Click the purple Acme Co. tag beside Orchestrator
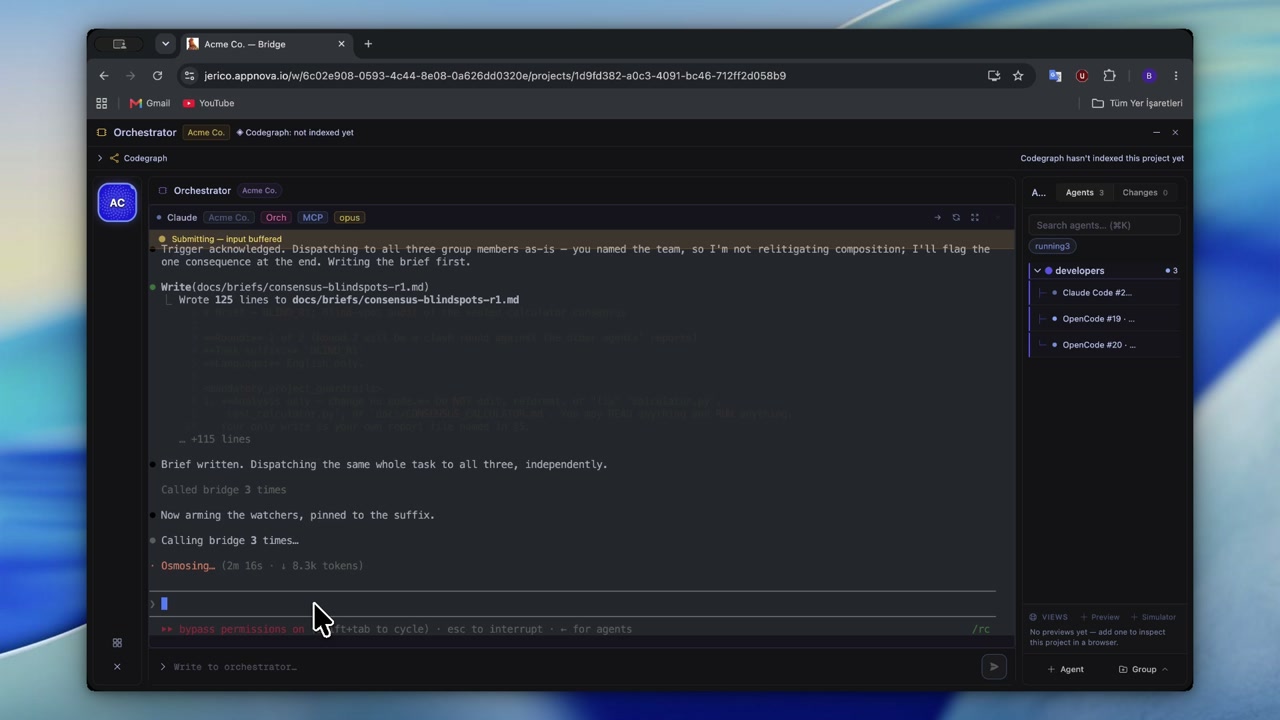Viewport: 1280px width, 720px height. 259,190
